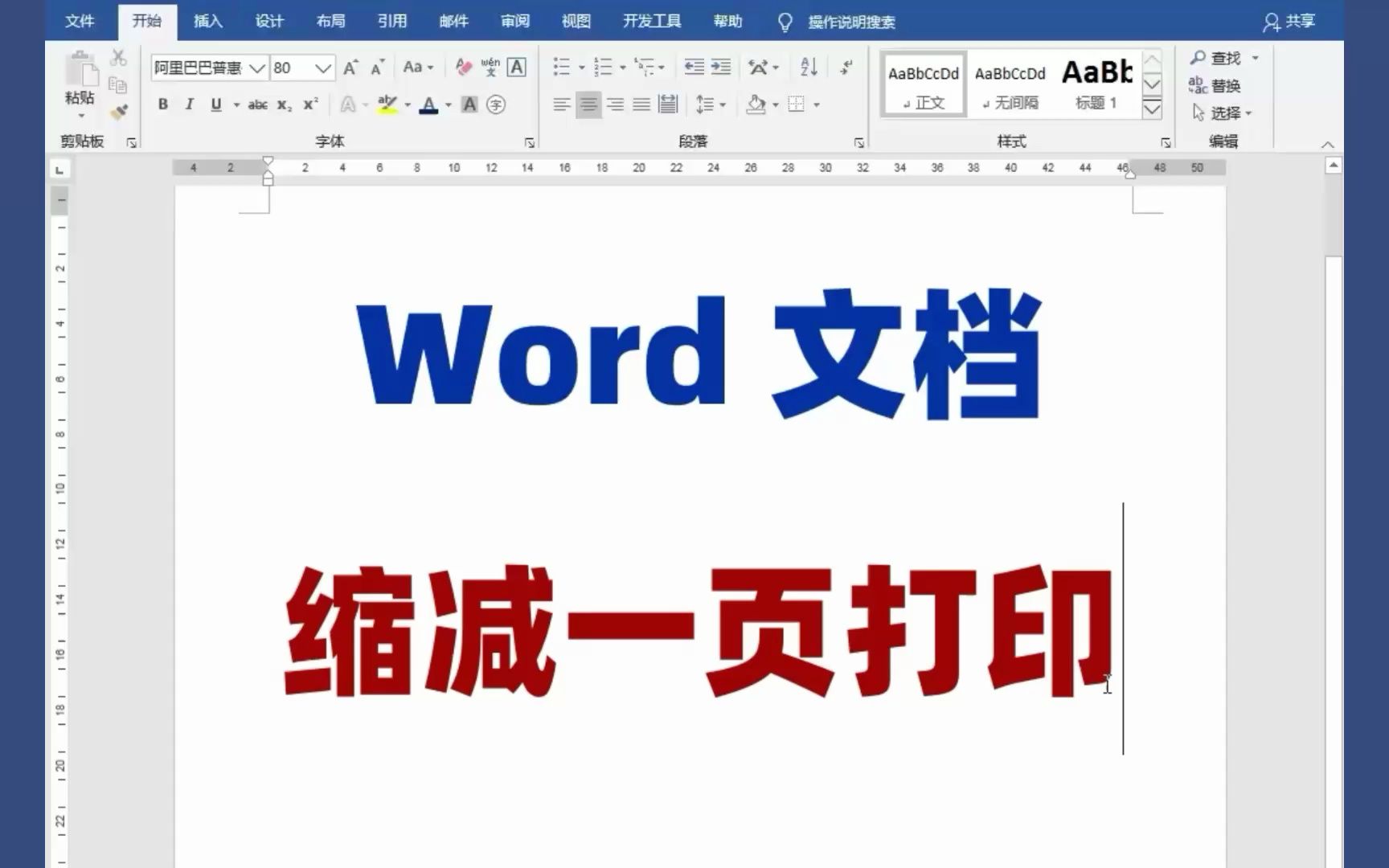Viewport: 1389px width, 868px height.
Task: Open the font size 80 dropdown
Action: pyautogui.click(x=323, y=68)
